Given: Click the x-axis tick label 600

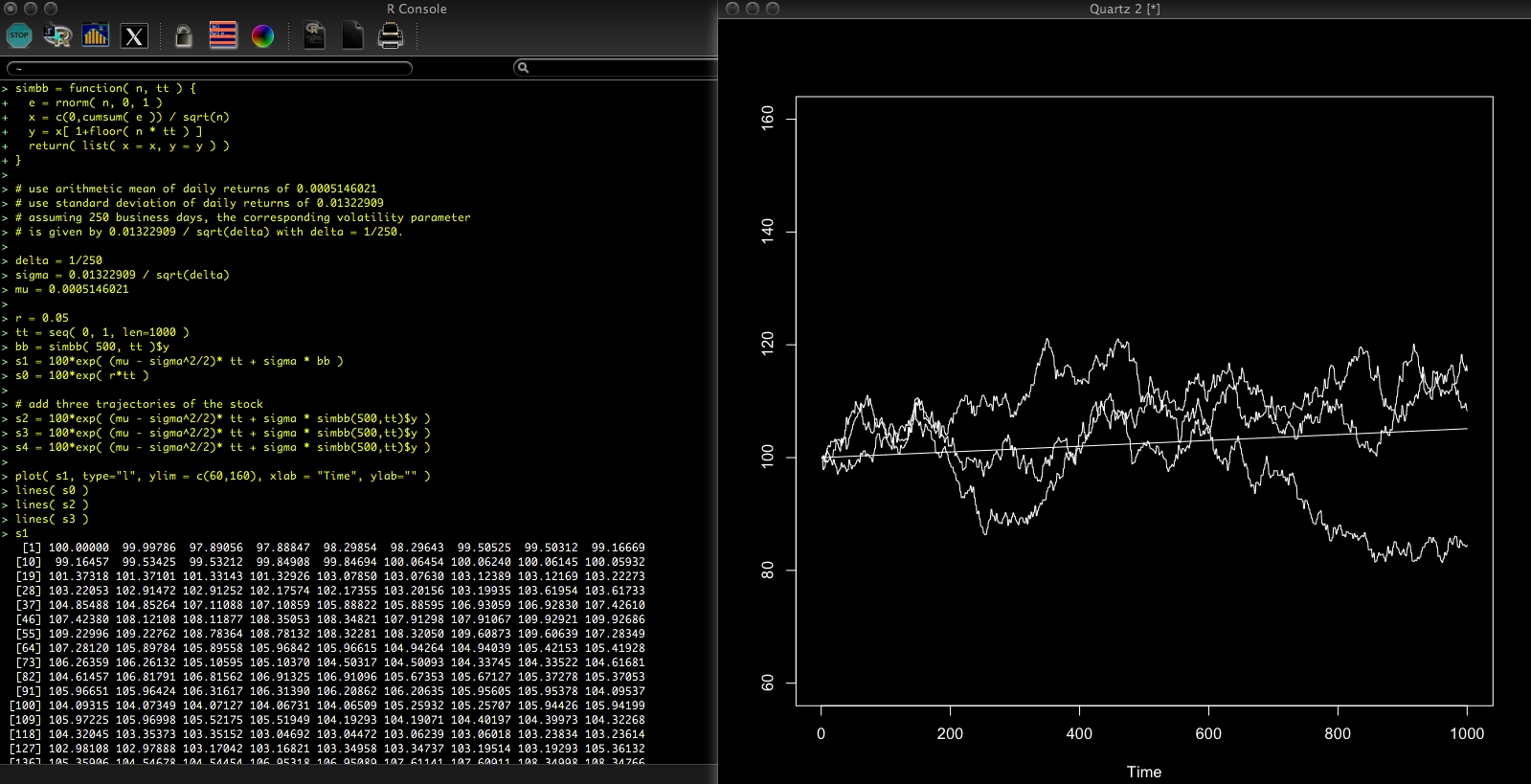Looking at the screenshot, I should pos(1208,733).
